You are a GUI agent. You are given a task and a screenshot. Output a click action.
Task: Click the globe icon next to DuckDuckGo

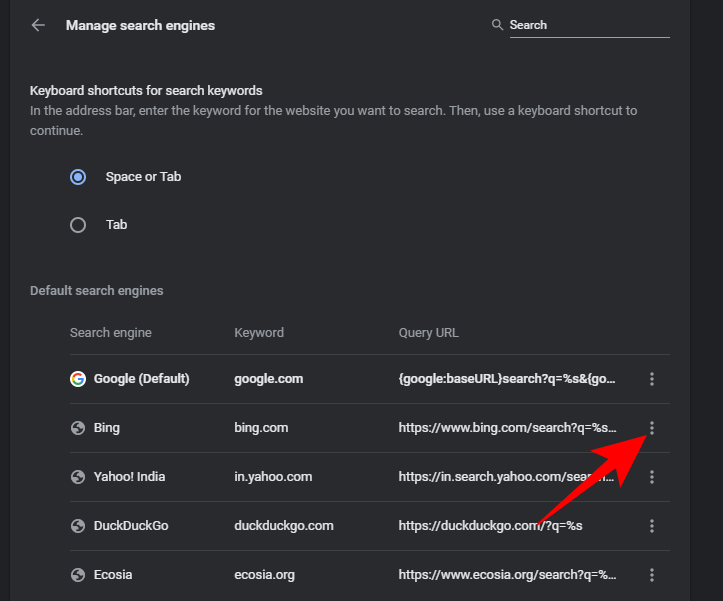pyautogui.click(x=78, y=526)
